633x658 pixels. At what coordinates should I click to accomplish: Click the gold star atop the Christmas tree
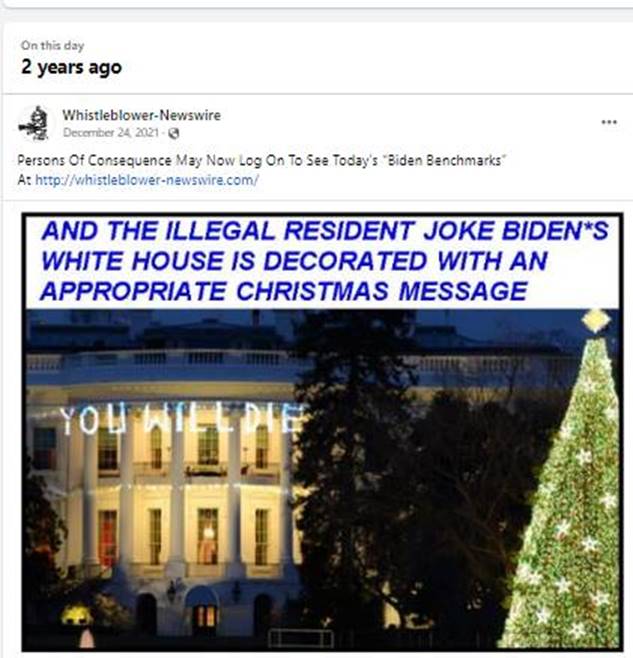point(596,321)
